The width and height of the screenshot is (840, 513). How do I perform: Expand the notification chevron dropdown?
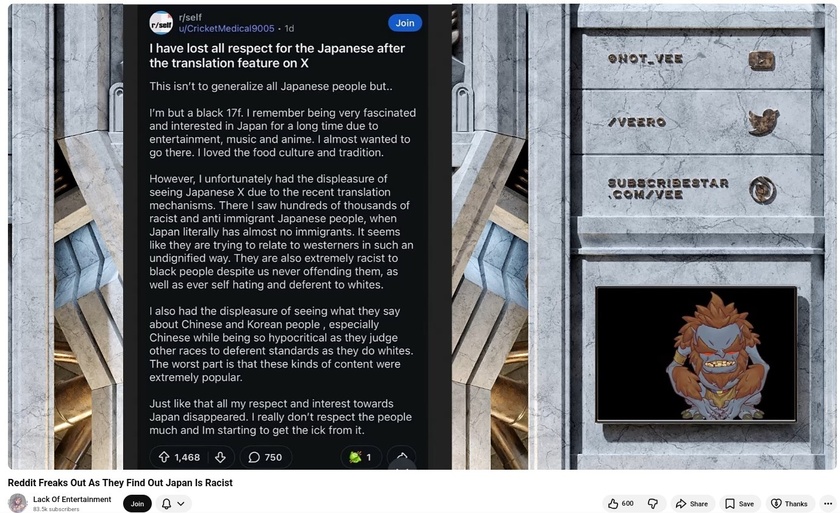tap(181, 504)
